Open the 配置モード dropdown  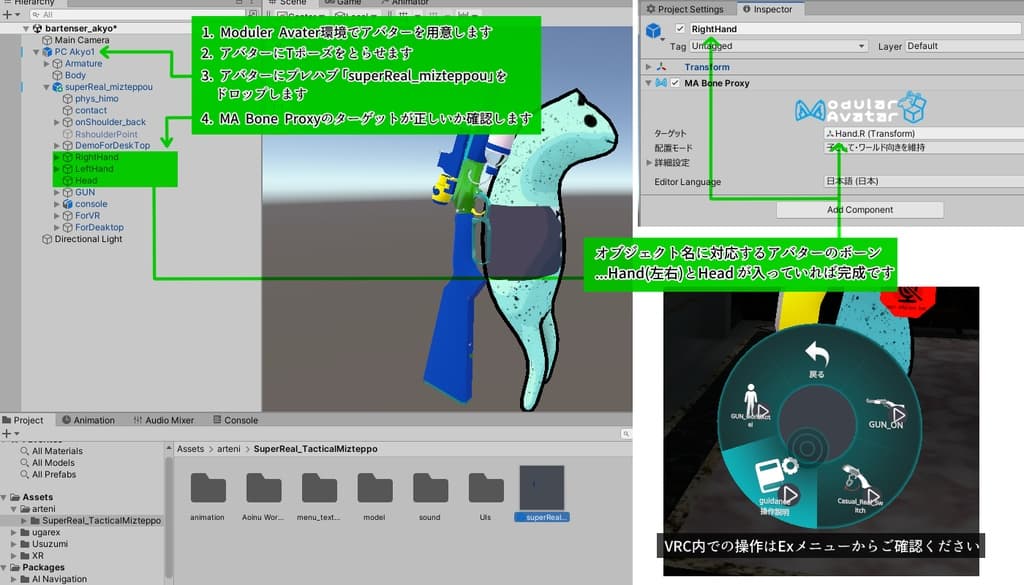[923, 148]
